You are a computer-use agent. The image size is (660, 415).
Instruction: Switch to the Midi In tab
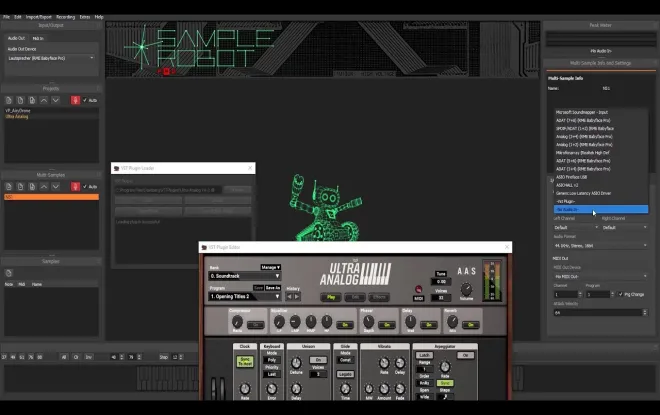38,38
